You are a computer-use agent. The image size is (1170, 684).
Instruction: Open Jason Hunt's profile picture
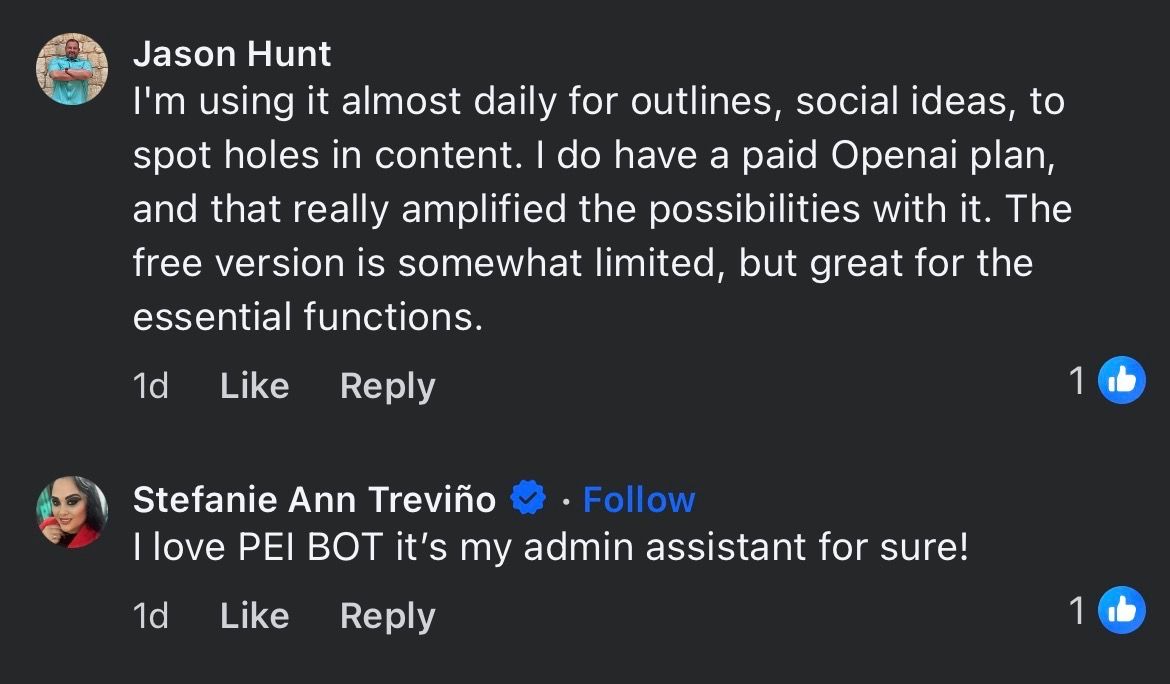71,69
